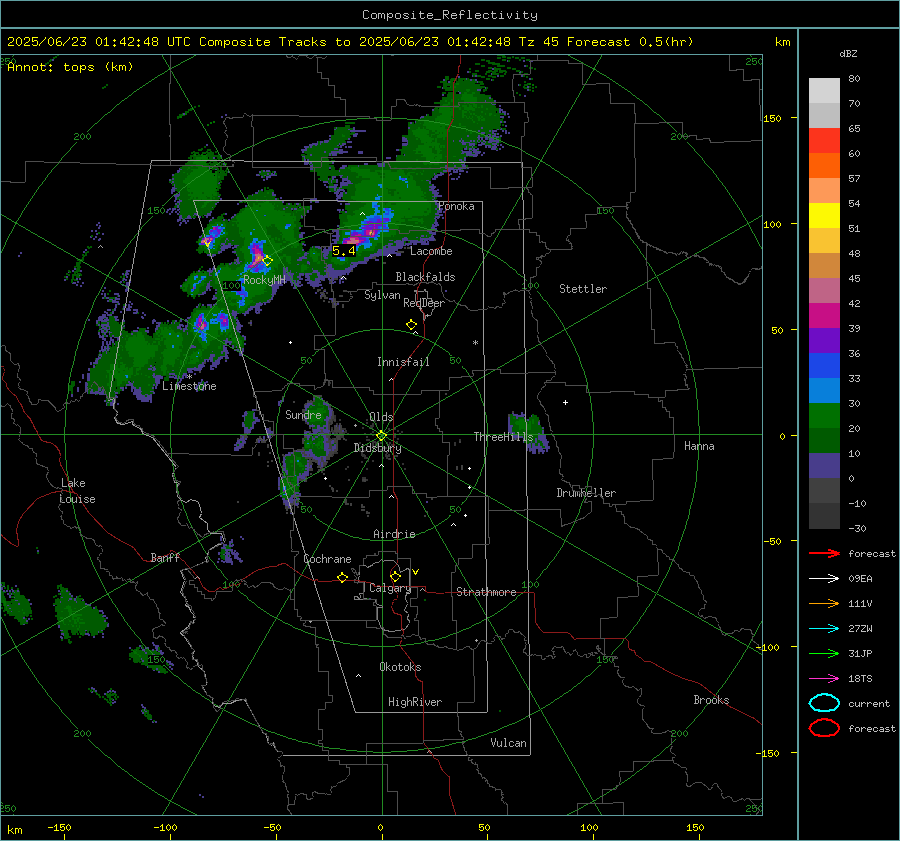Select the red 'forecast' ellipse legend symbol
This screenshot has width=900, height=841.
click(x=824, y=728)
